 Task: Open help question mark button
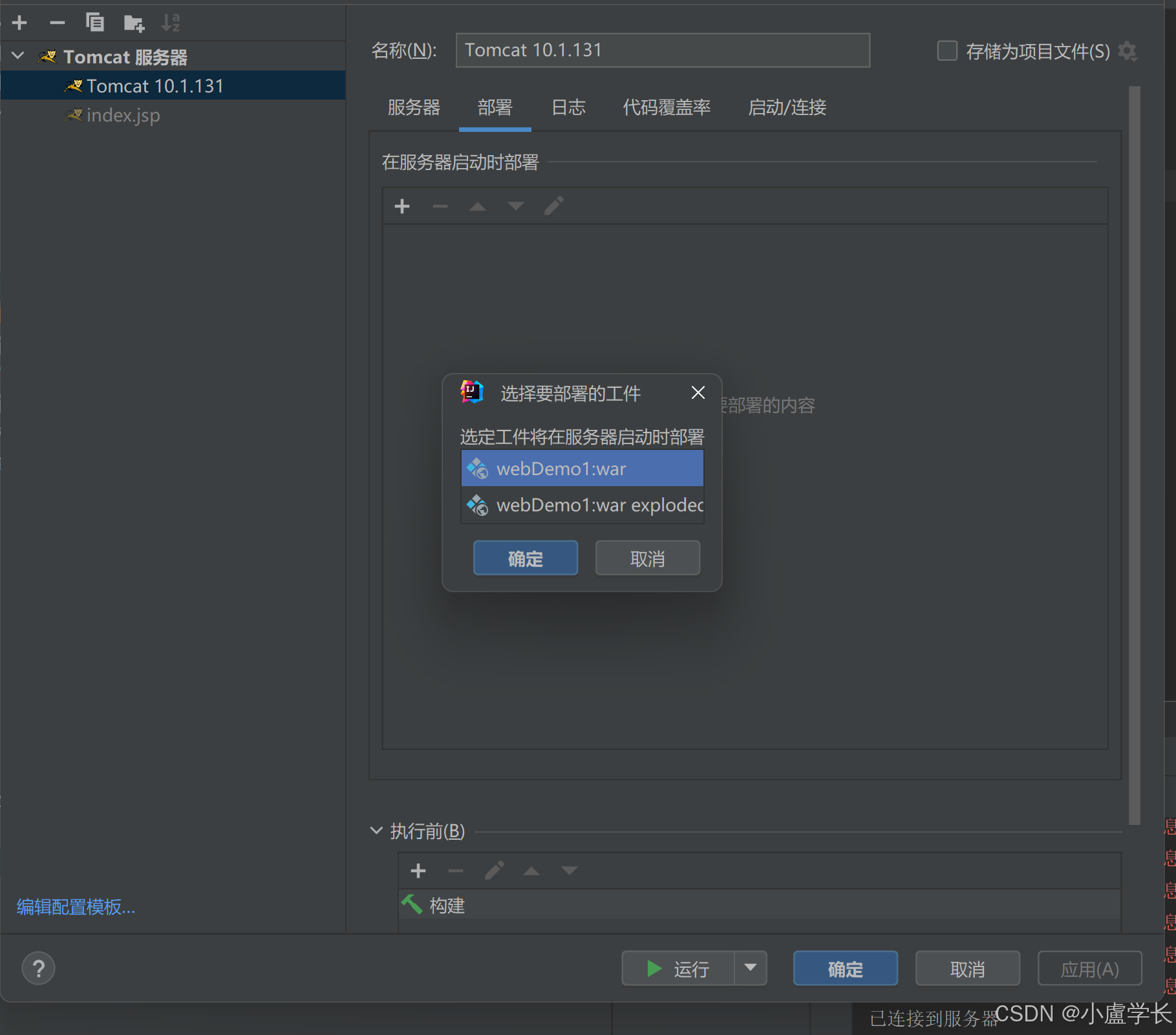[38, 968]
